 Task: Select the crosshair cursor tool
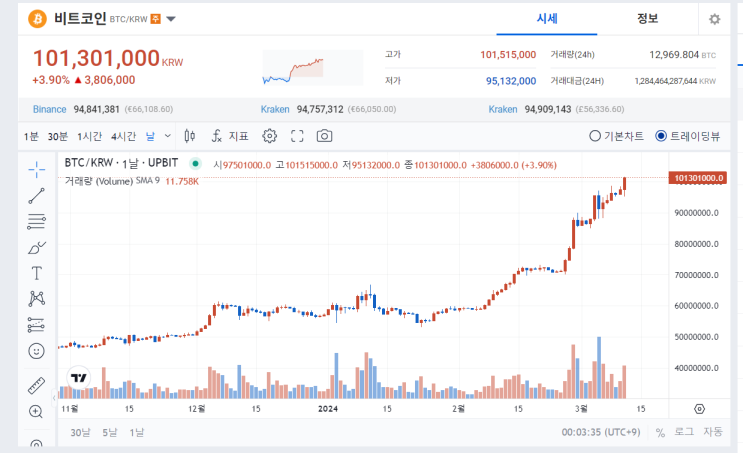pyautogui.click(x=36, y=167)
